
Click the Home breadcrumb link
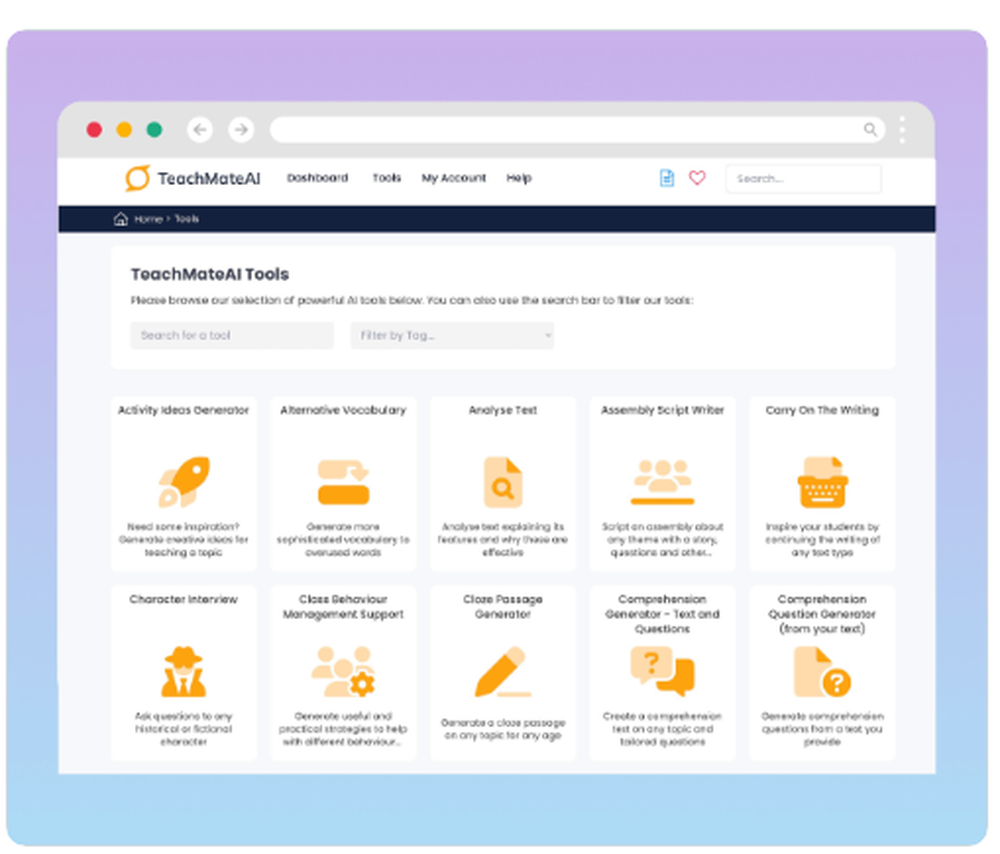pyautogui.click(x=149, y=219)
